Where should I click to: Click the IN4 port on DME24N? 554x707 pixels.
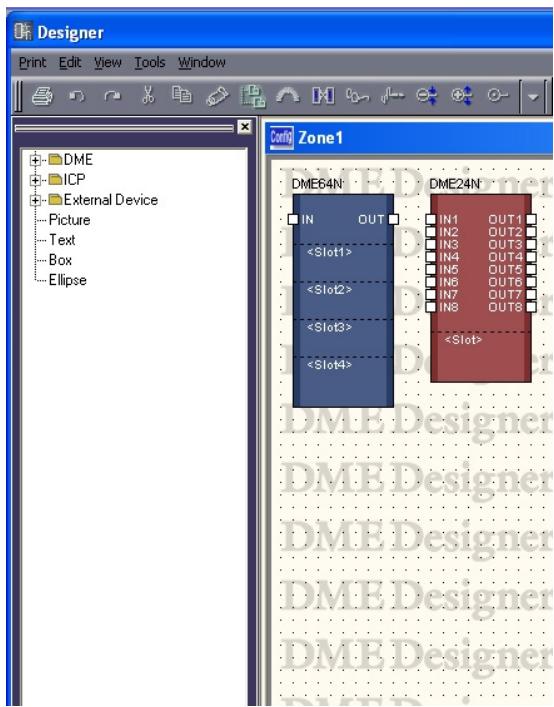point(431,257)
